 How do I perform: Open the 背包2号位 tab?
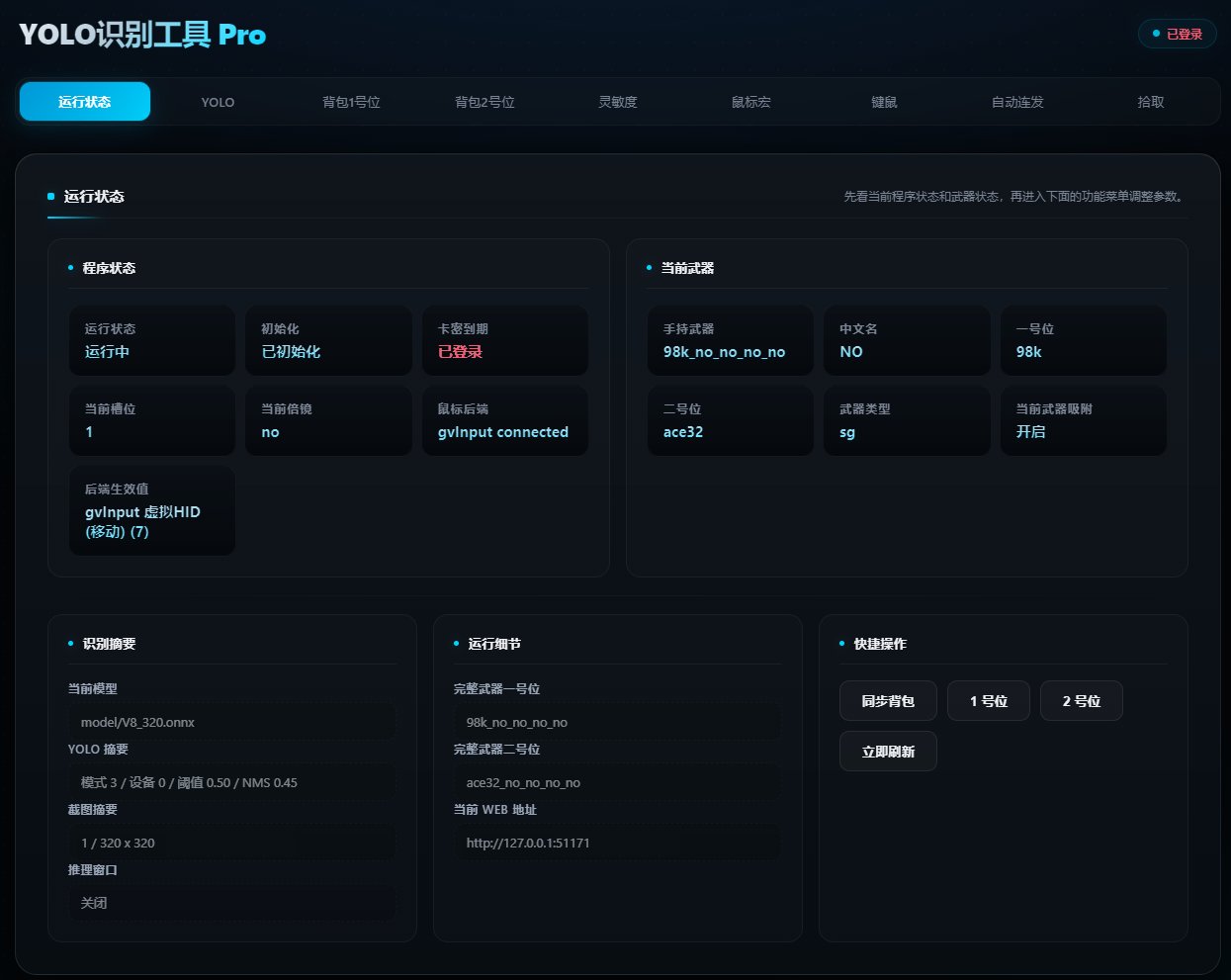point(484,102)
